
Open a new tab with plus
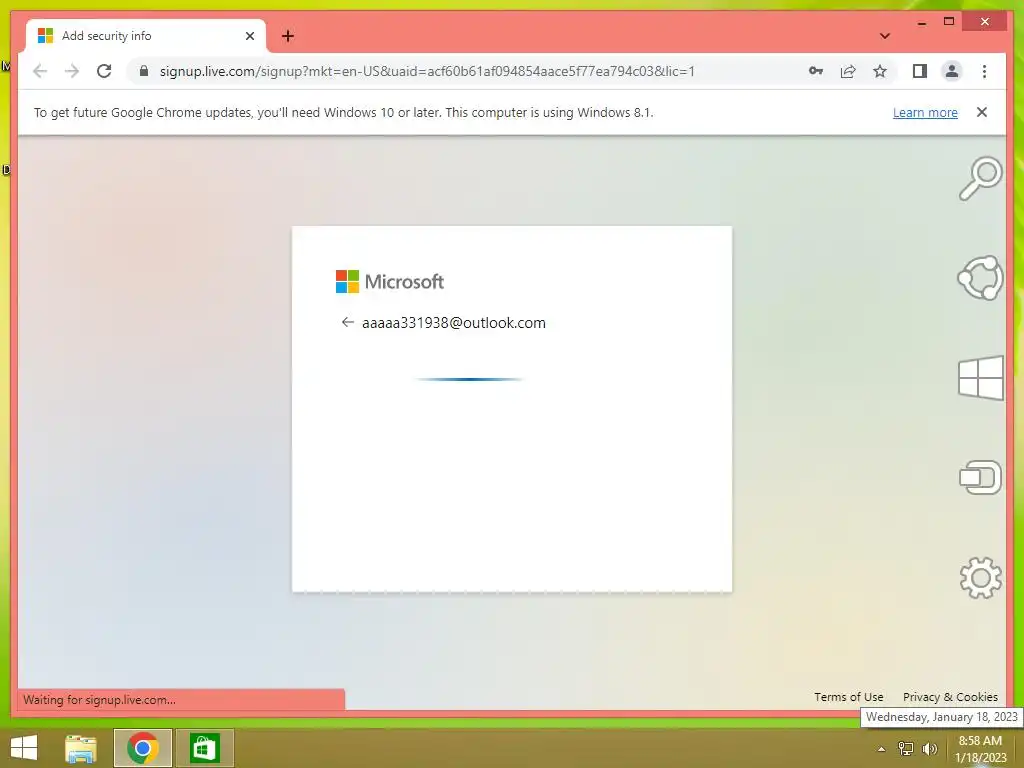click(287, 36)
